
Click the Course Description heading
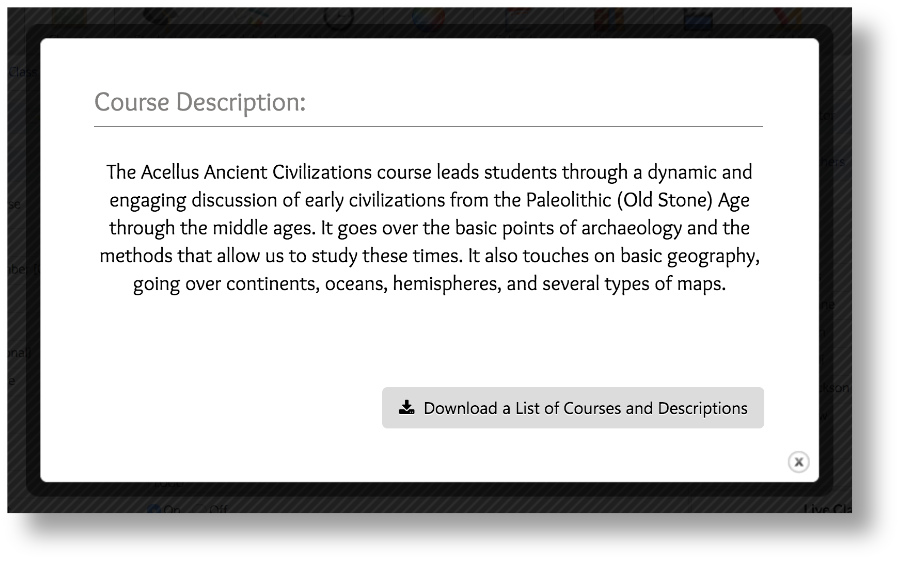click(200, 102)
